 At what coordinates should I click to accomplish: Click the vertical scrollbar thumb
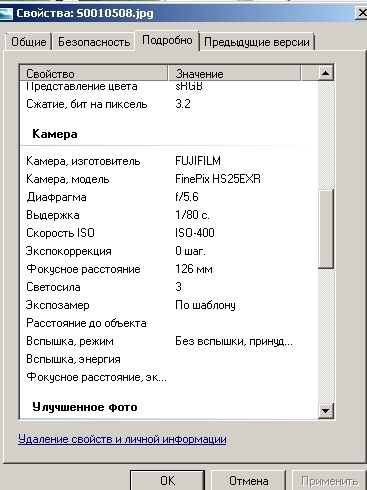click(326, 229)
